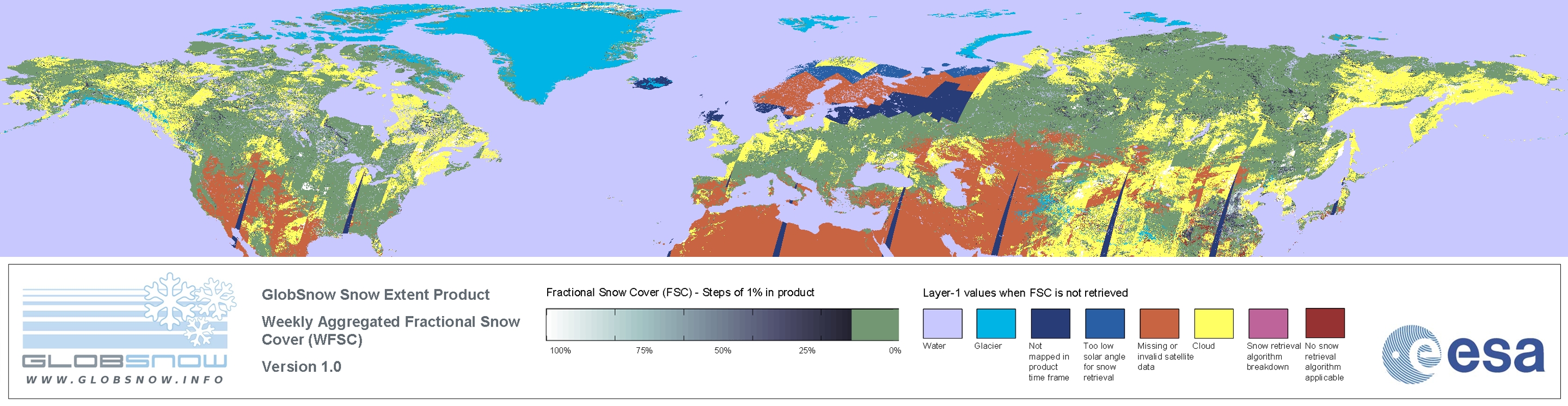This screenshot has height=406, width=1568.
Task: Click the Water legend color swatch
Action: tap(942, 323)
